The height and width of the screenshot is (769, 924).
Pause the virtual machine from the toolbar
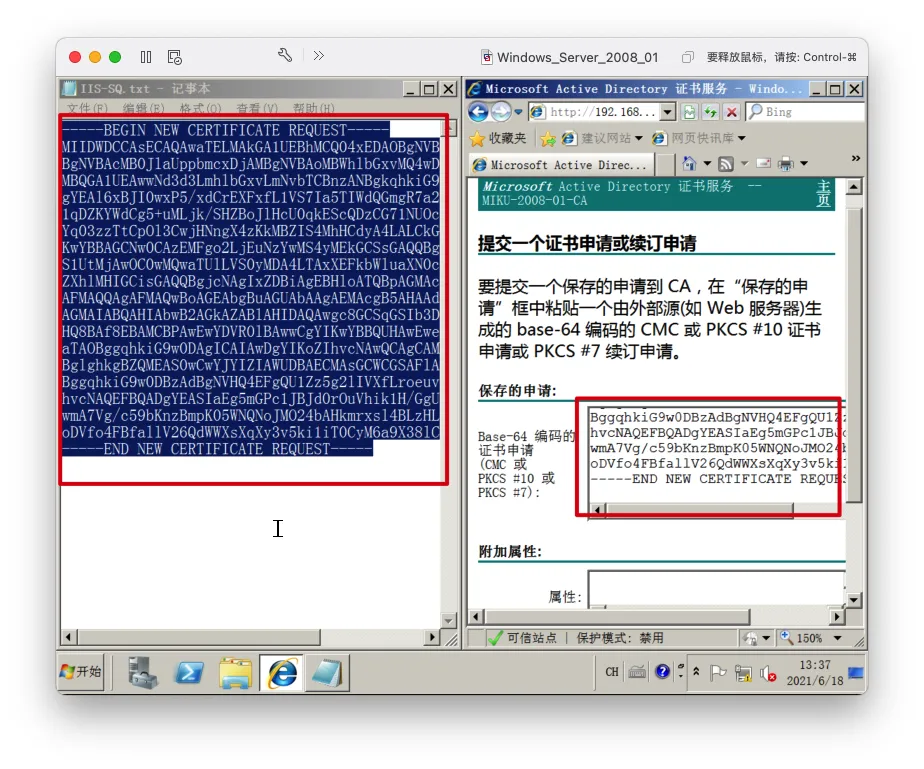pos(146,57)
